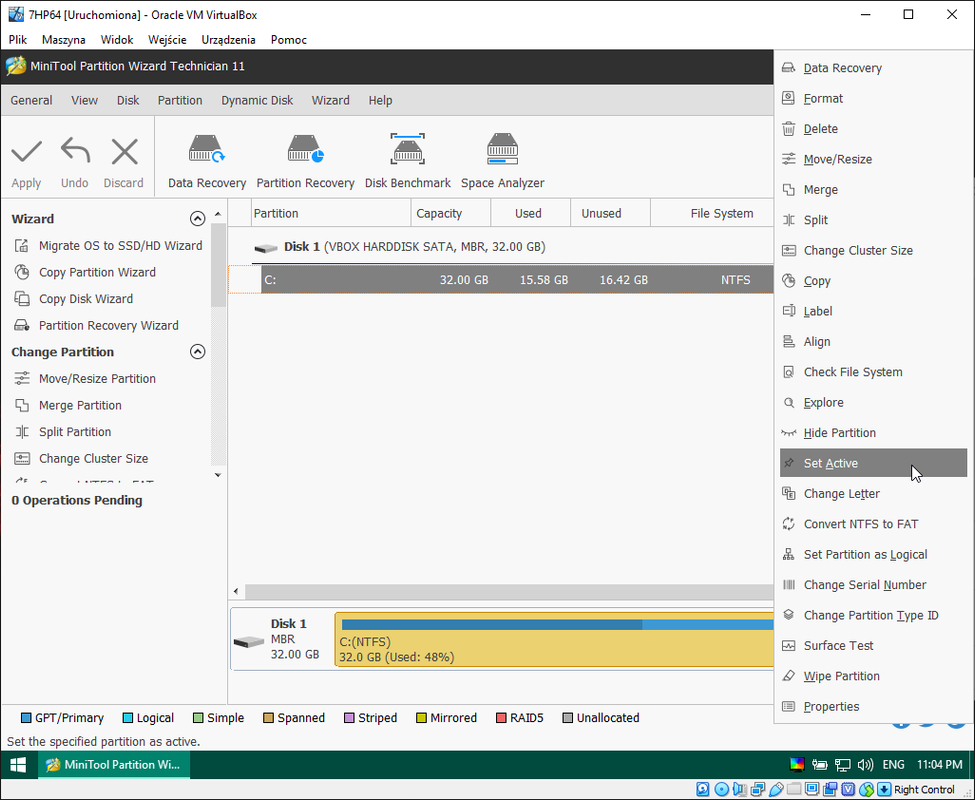Choose Change Letter in context menu
975x800 pixels.
click(x=873, y=494)
